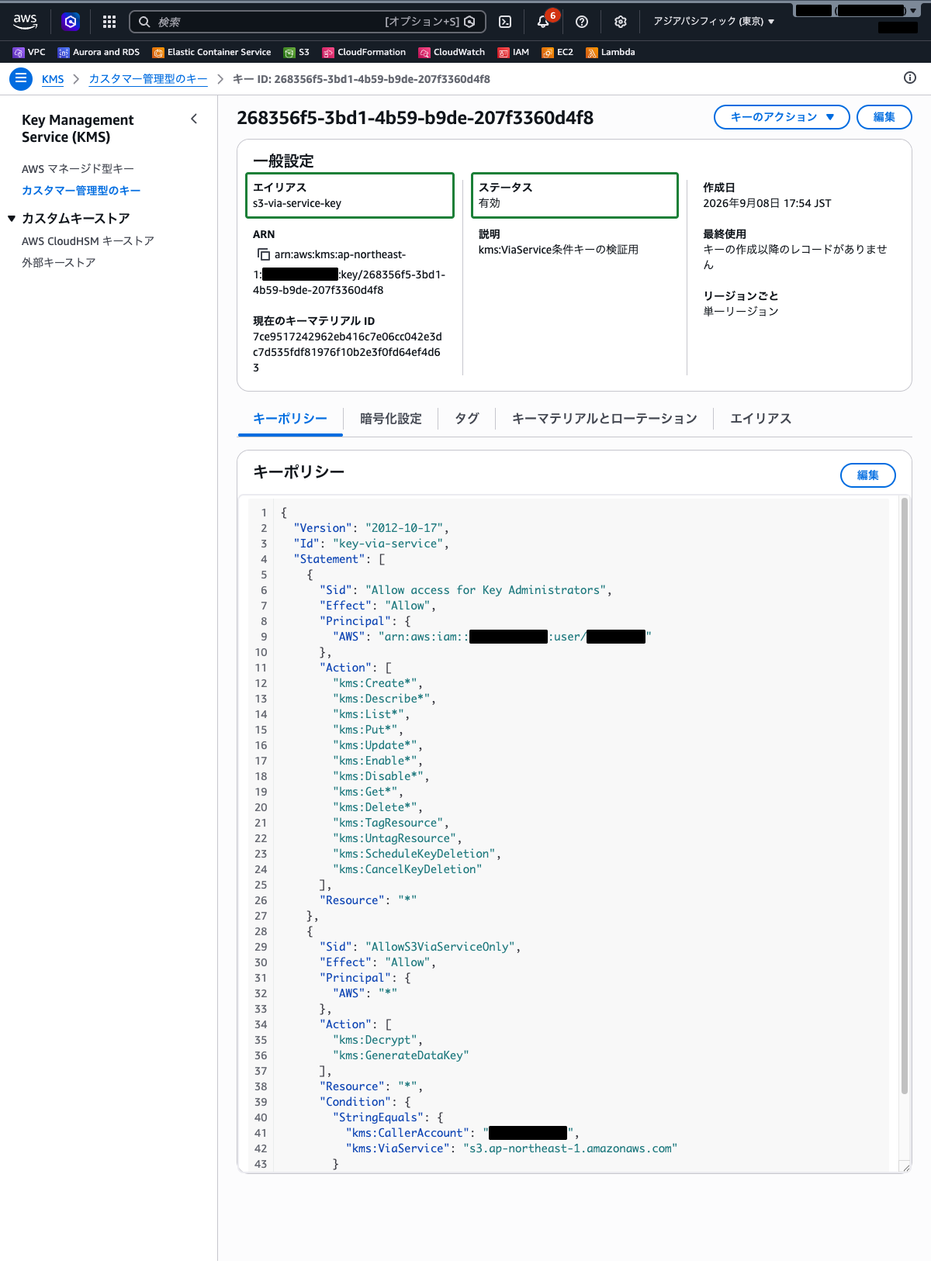The width and height of the screenshot is (931, 1288).
Task: Toggle the hamburger navigation menu
Action: (x=21, y=79)
